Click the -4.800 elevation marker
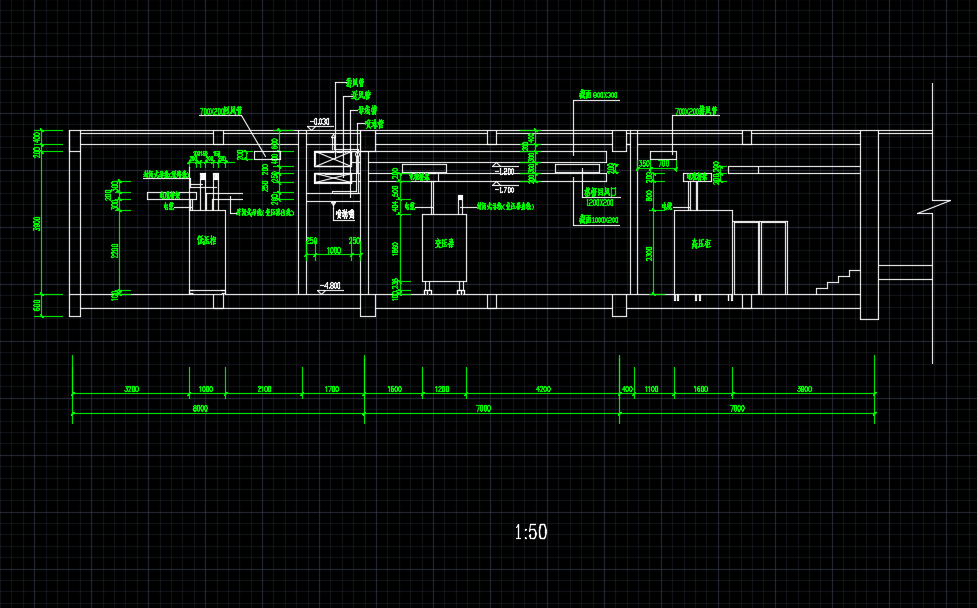The width and height of the screenshot is (977, 608). [329, 287]
